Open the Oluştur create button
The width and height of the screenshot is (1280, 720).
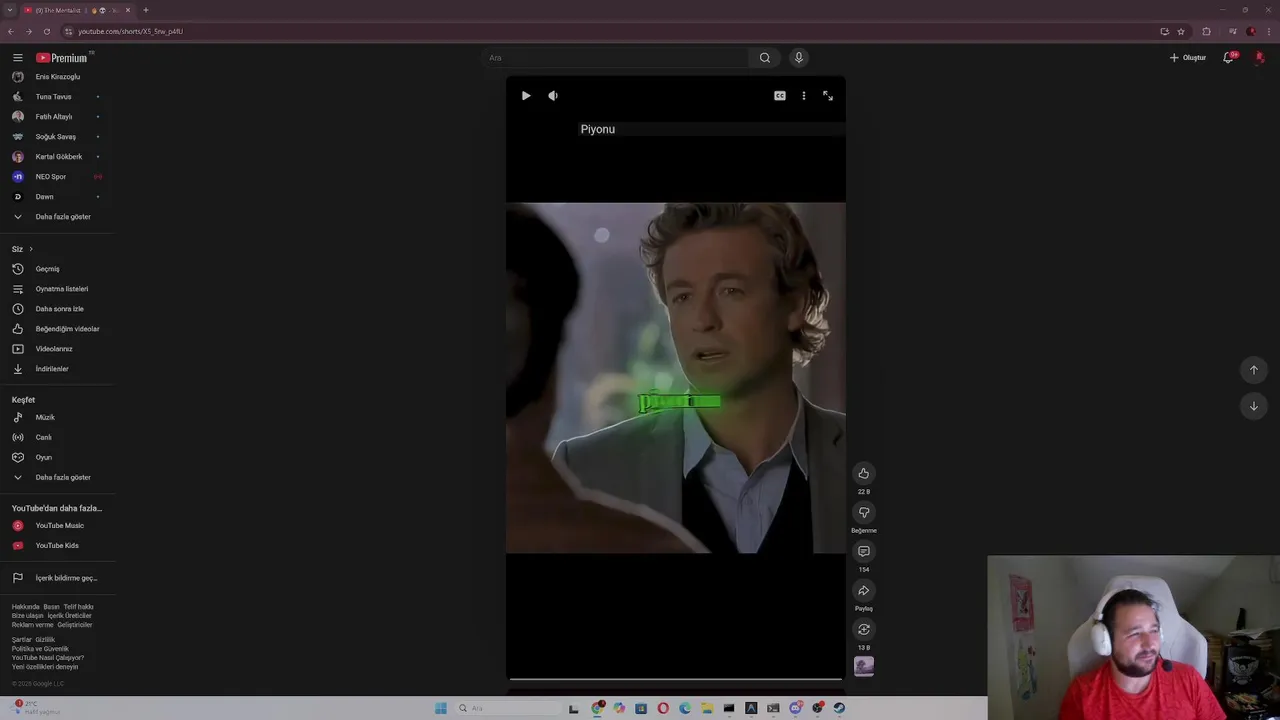pos(1188,58)
